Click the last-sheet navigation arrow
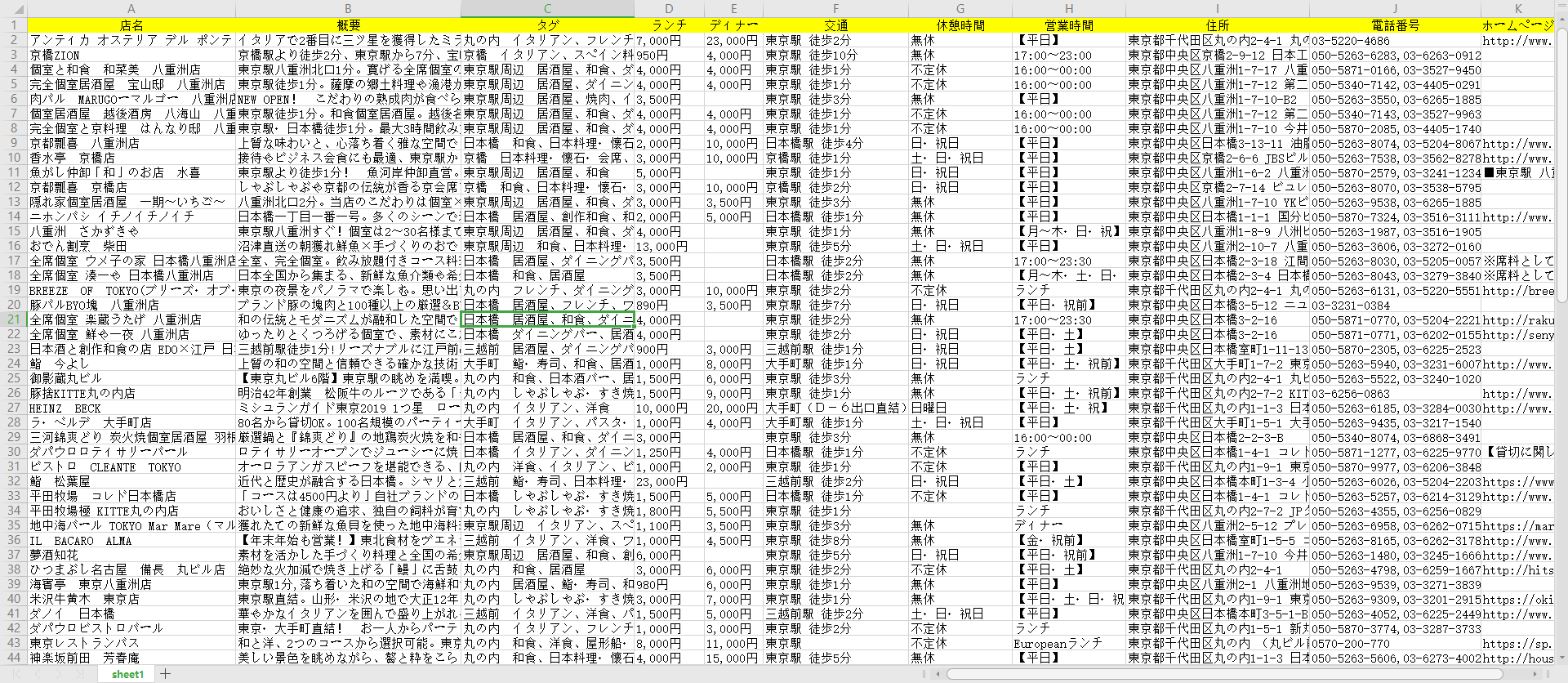 pos(78,674)
